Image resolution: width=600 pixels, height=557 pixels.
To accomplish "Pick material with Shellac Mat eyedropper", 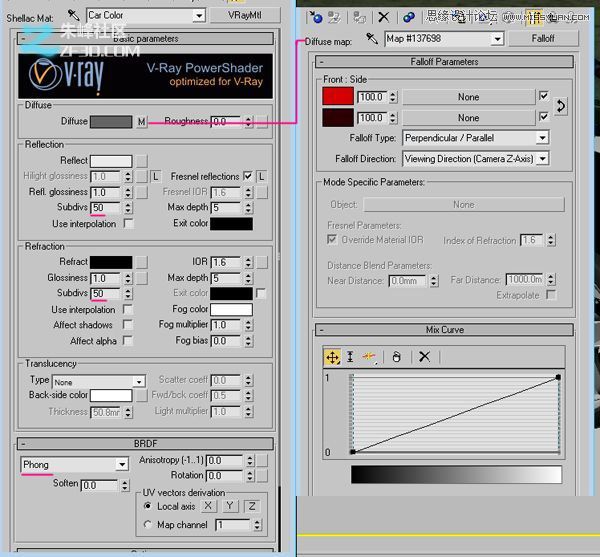I will tap(73, 15).
